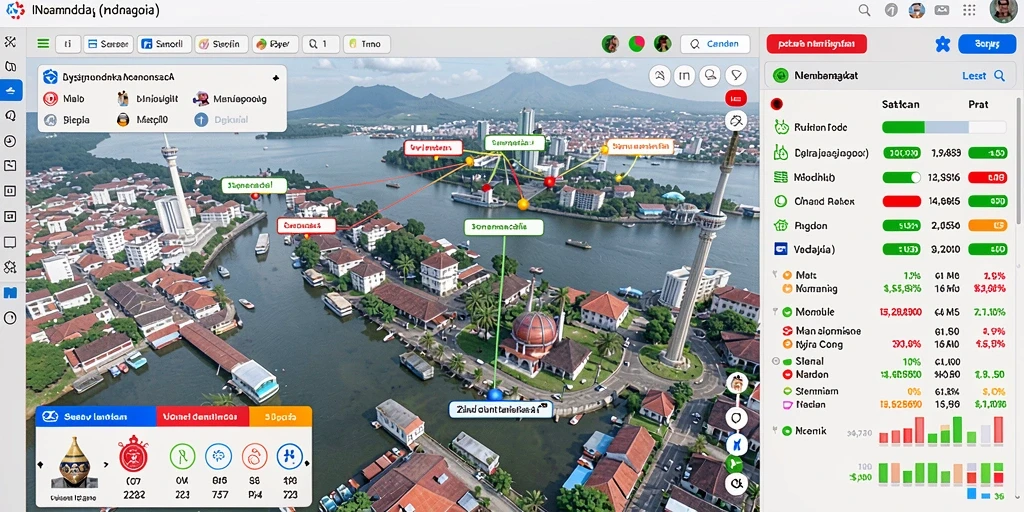The width and height of the screenshot is (1024, 512).
Task: Toggle the green Vedajda status pill
Action: (902, 249)
